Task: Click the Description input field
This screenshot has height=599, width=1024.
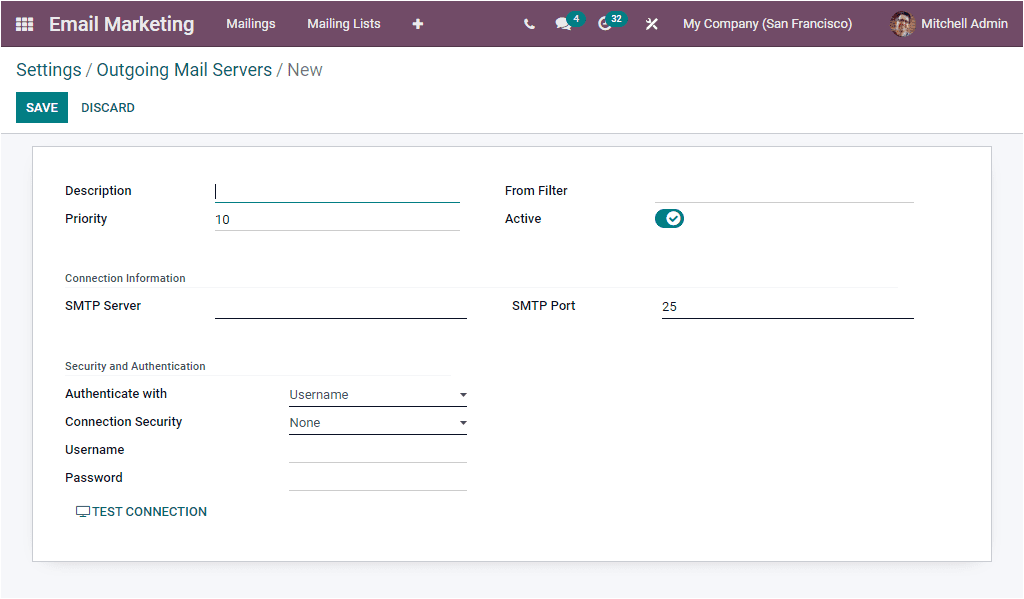Action: coord(337,190)
